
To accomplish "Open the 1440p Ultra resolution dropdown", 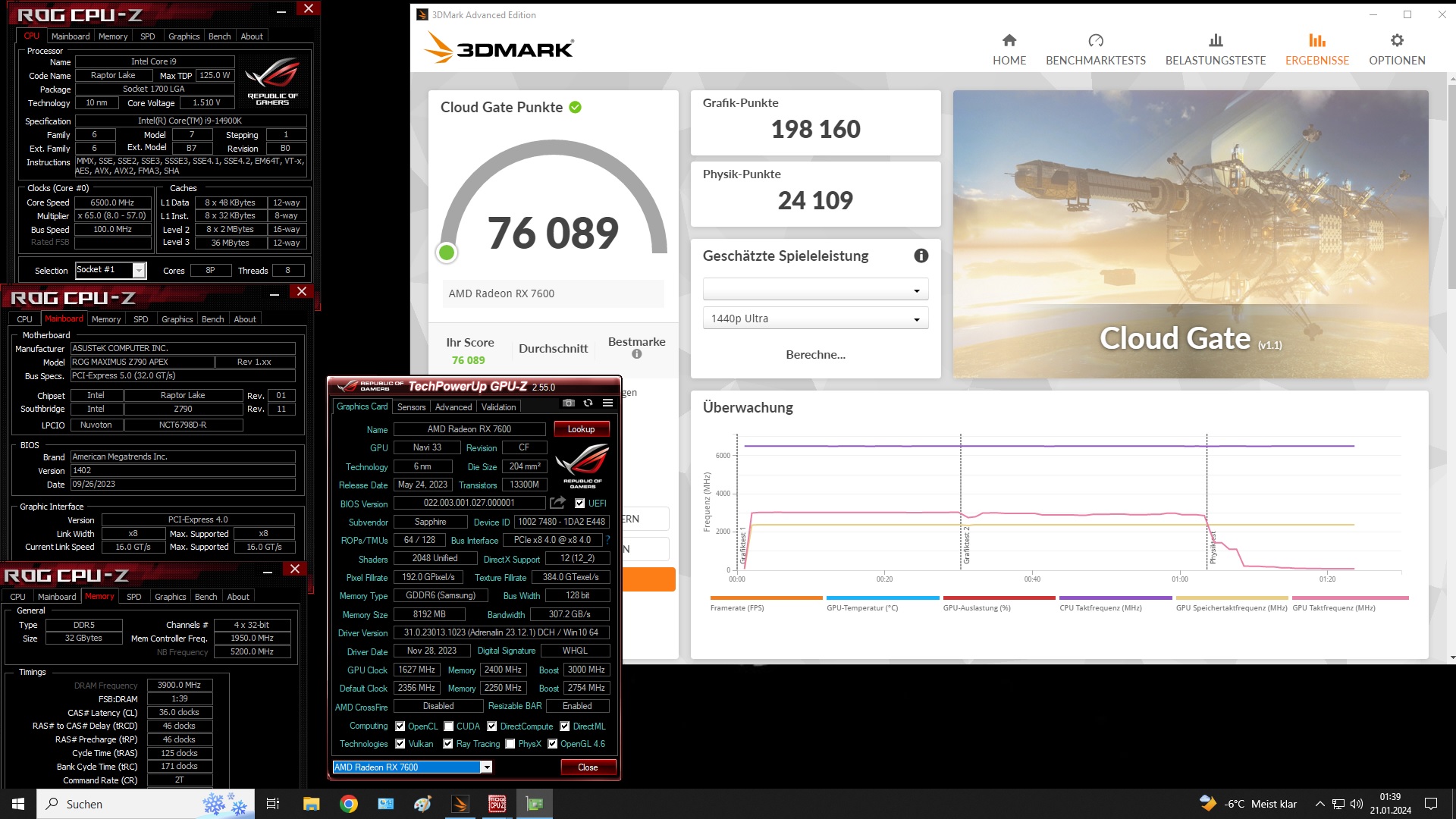I will click(815, 318).
